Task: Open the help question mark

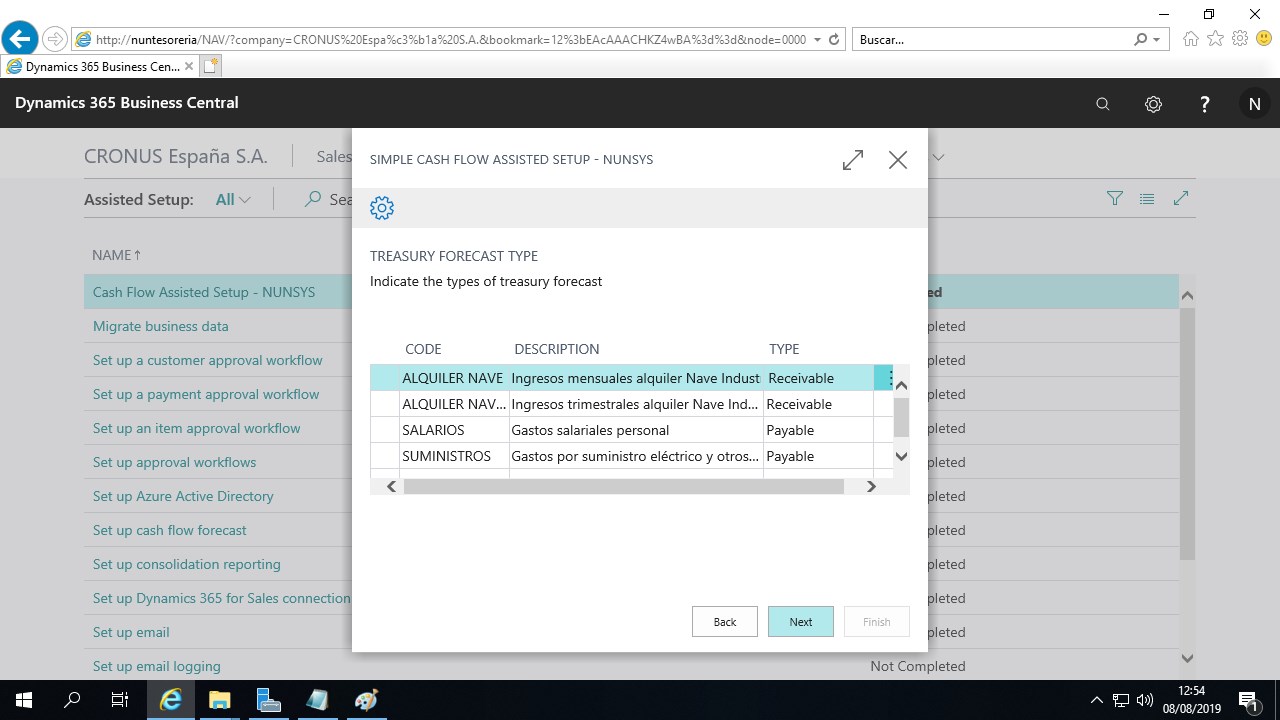Action: [1204, 104]
